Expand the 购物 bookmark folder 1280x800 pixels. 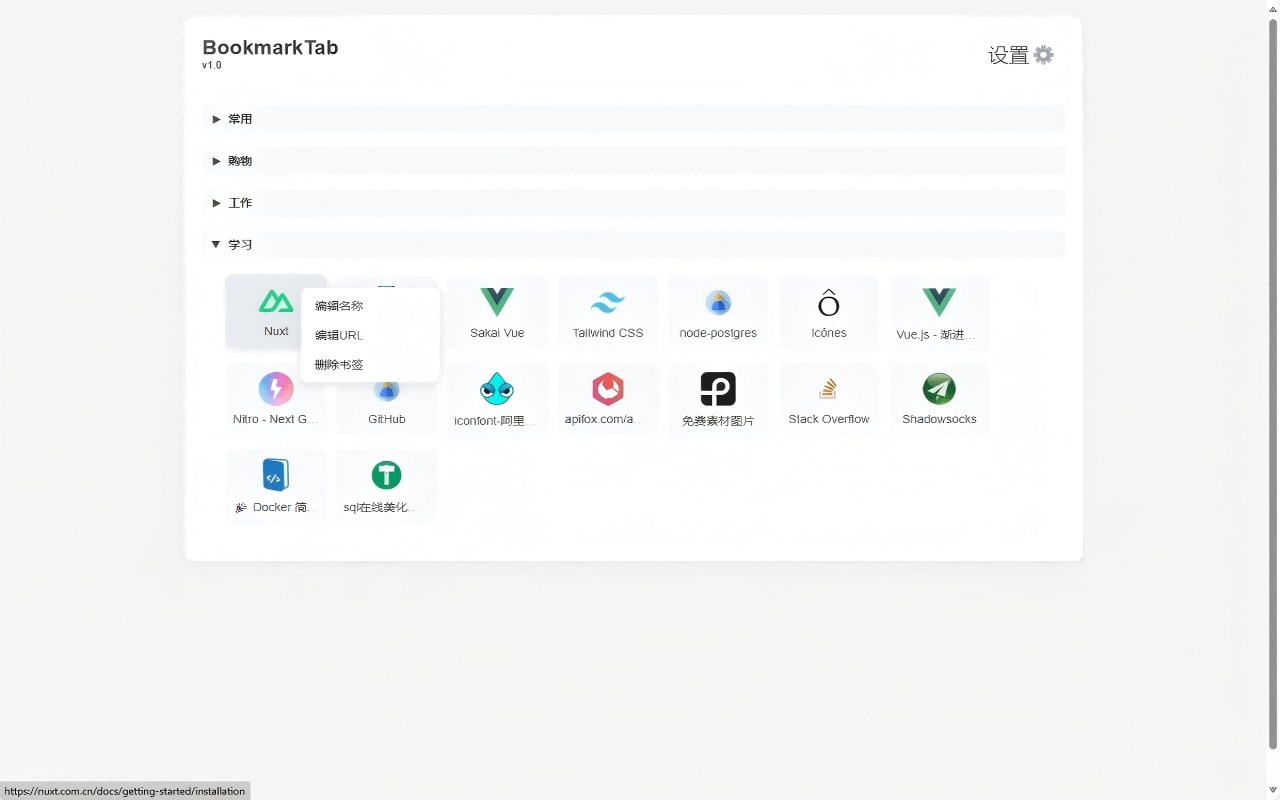[x=634, y=161]
